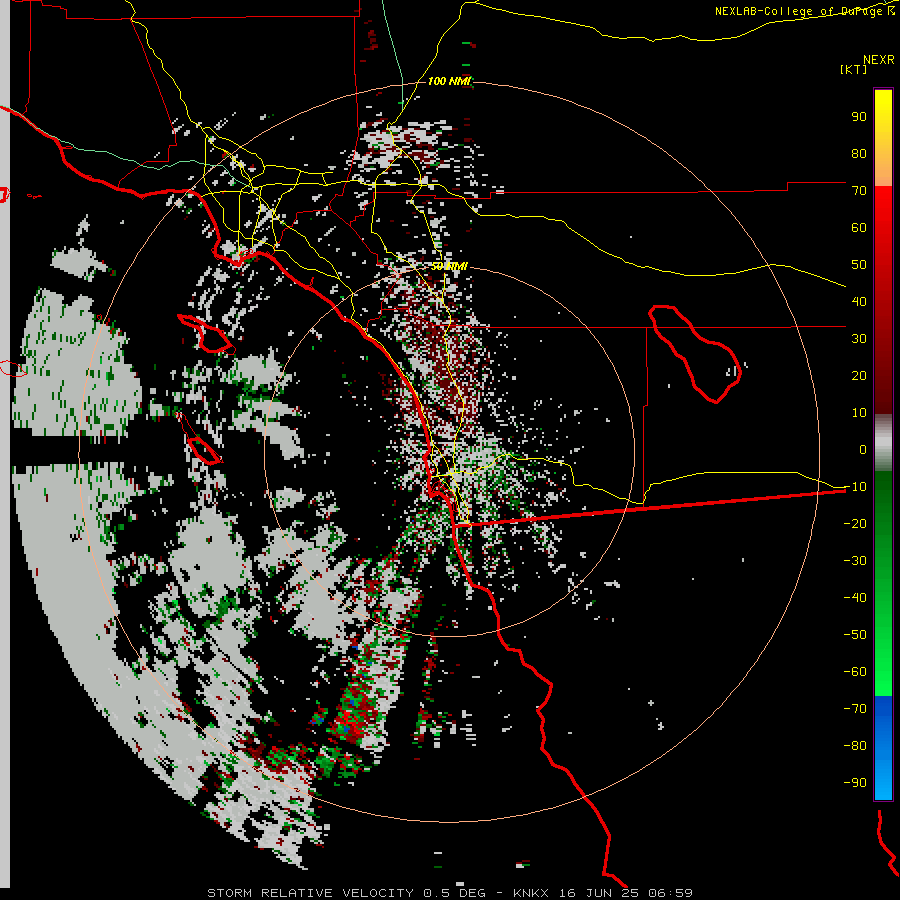The height and width of the screenshot is (900, 900).
Task: Select the positive 50 scale value
Action: 859,265
